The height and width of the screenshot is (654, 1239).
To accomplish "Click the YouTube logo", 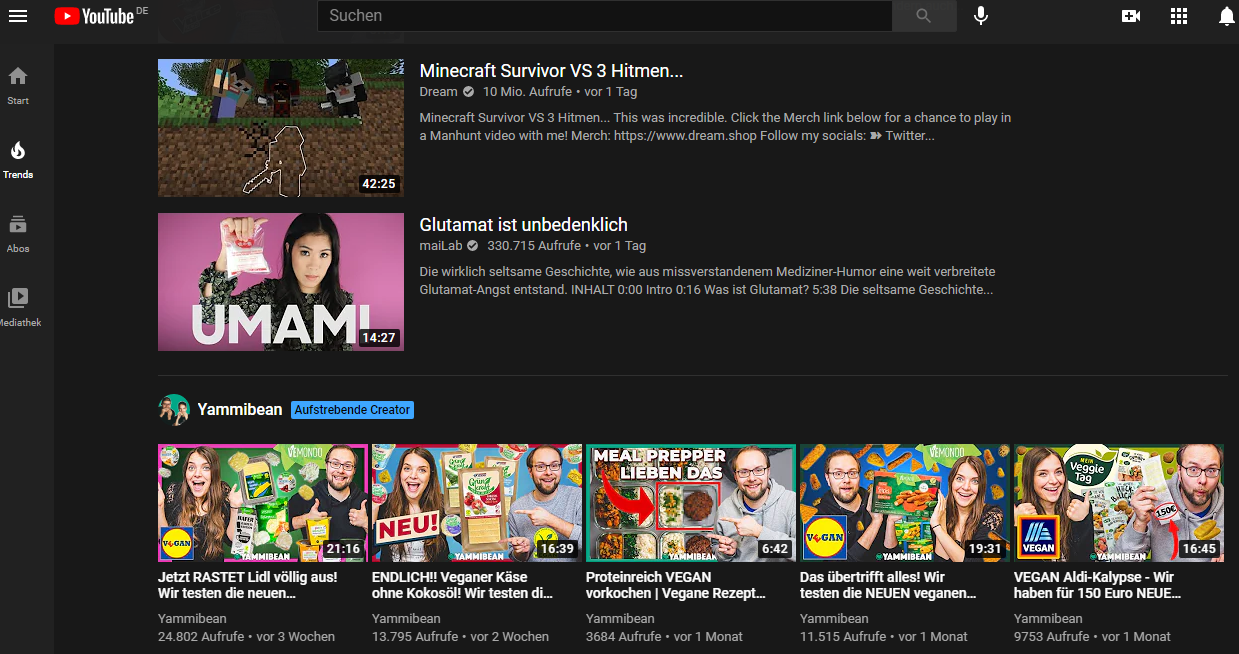I will pyautogui.click(x=96, y=16).
